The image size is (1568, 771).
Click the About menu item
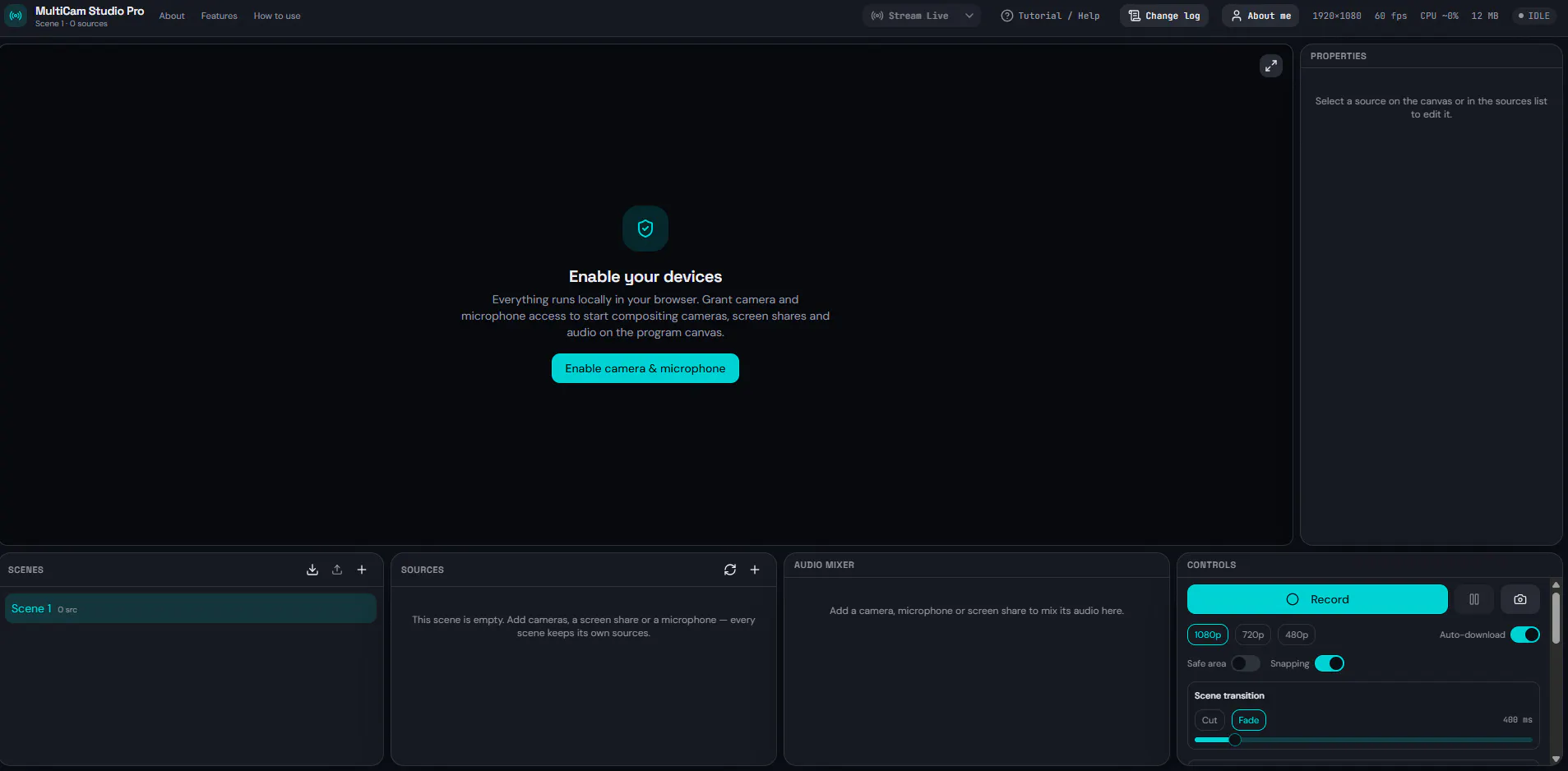pyautogui.click(x=172, y=16)
